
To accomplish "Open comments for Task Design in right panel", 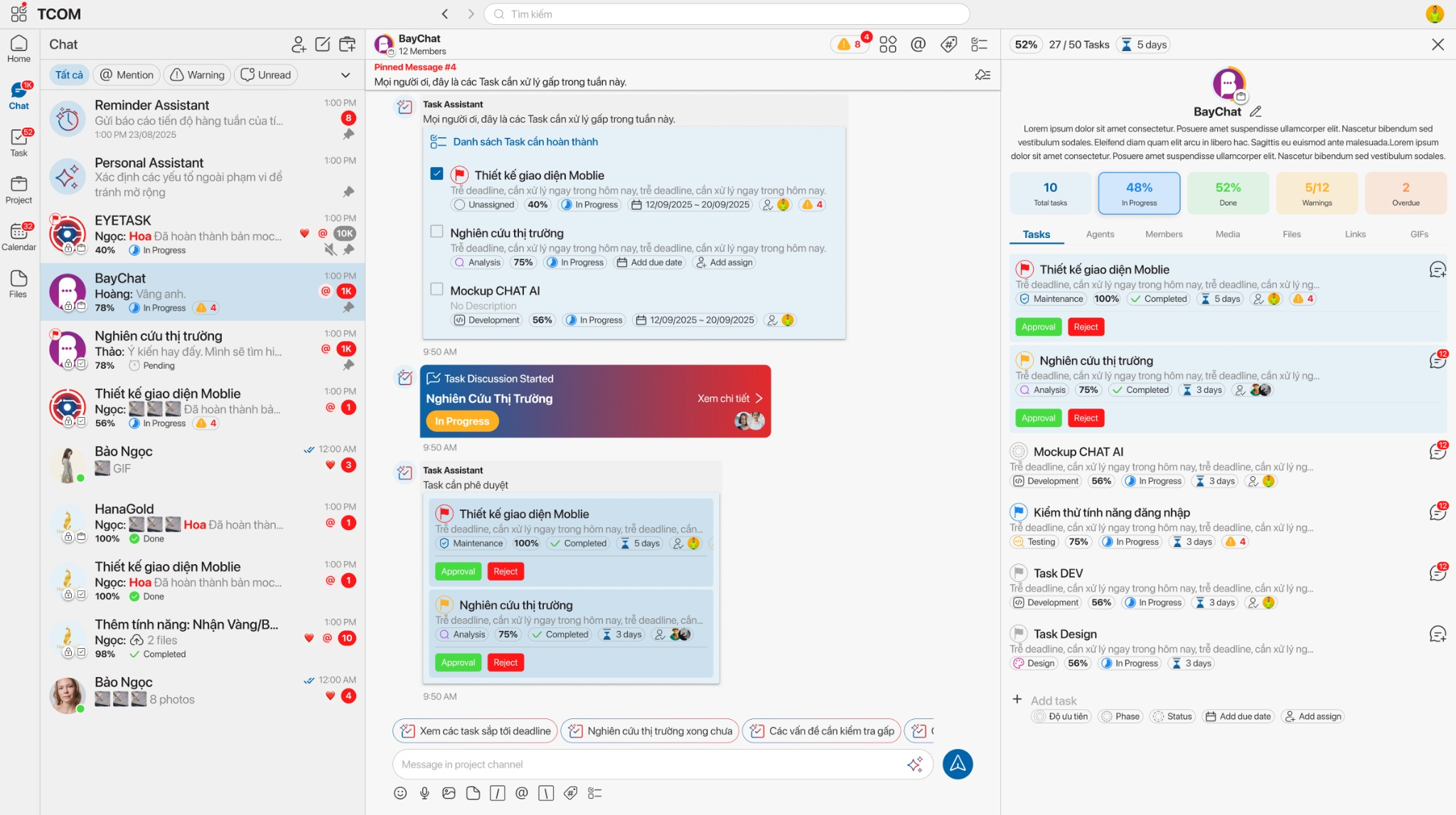I will coord(1438,635).
